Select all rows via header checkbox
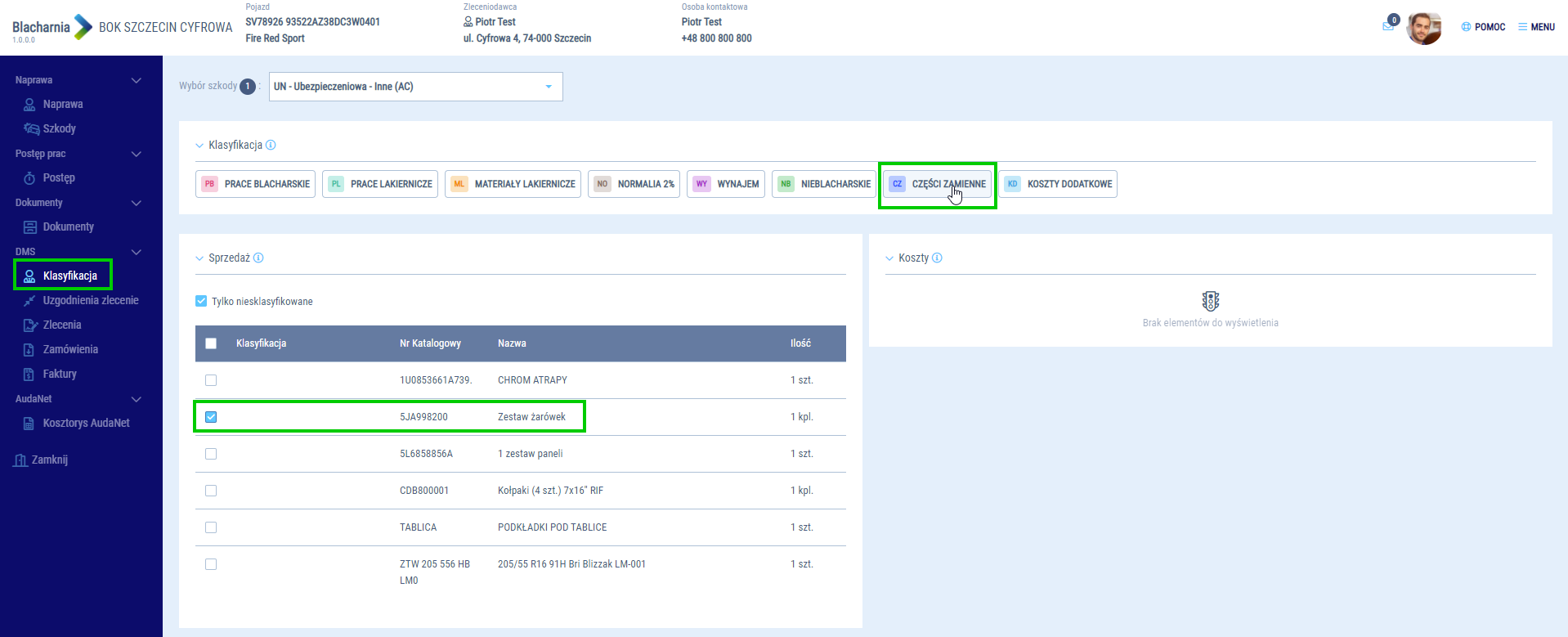 pyautogui.click(x=211, y=343)
